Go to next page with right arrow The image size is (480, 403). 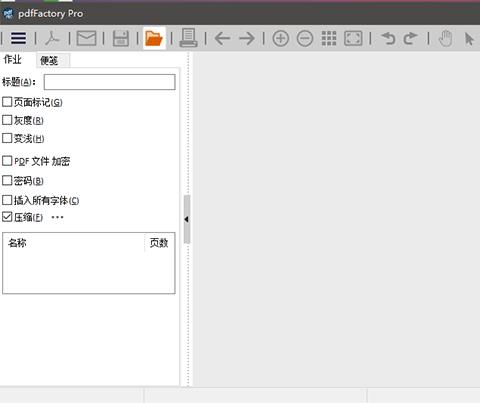click(247, 39)
